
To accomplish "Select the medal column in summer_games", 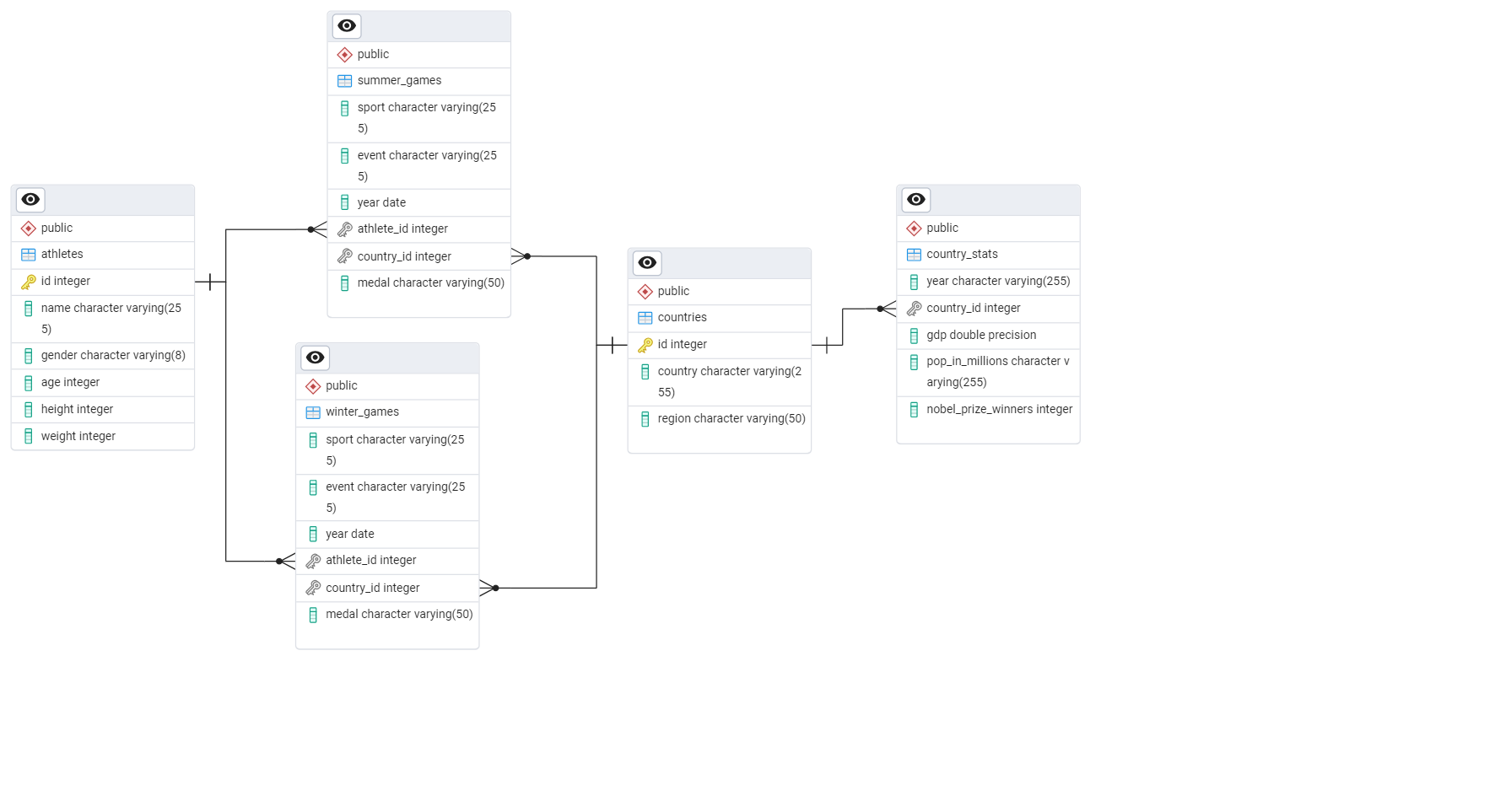I will coord(430,283).
